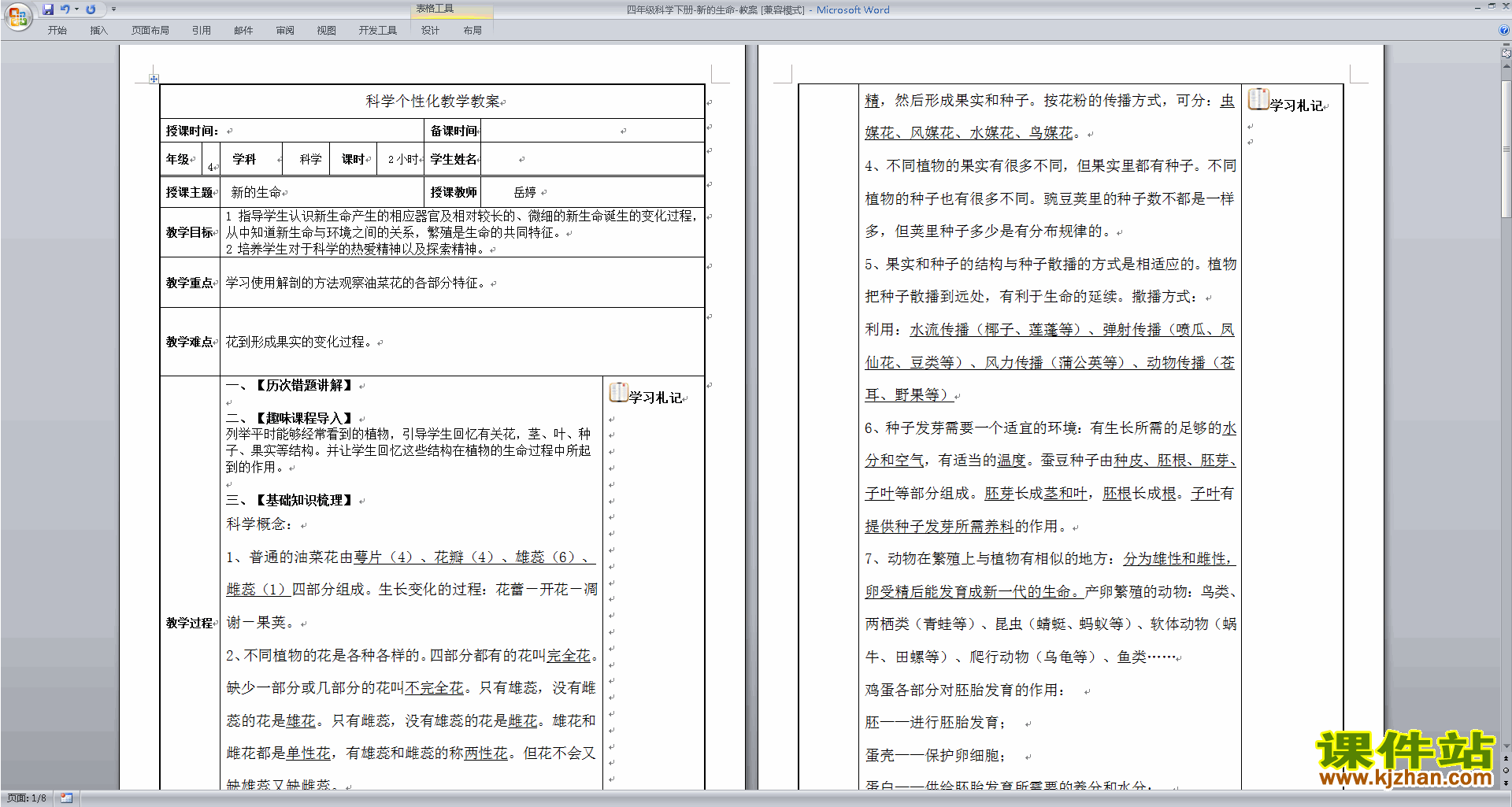Open the table tools 布局 tab
Screen dimensions: 1512x807
click(x=472, y=30)
